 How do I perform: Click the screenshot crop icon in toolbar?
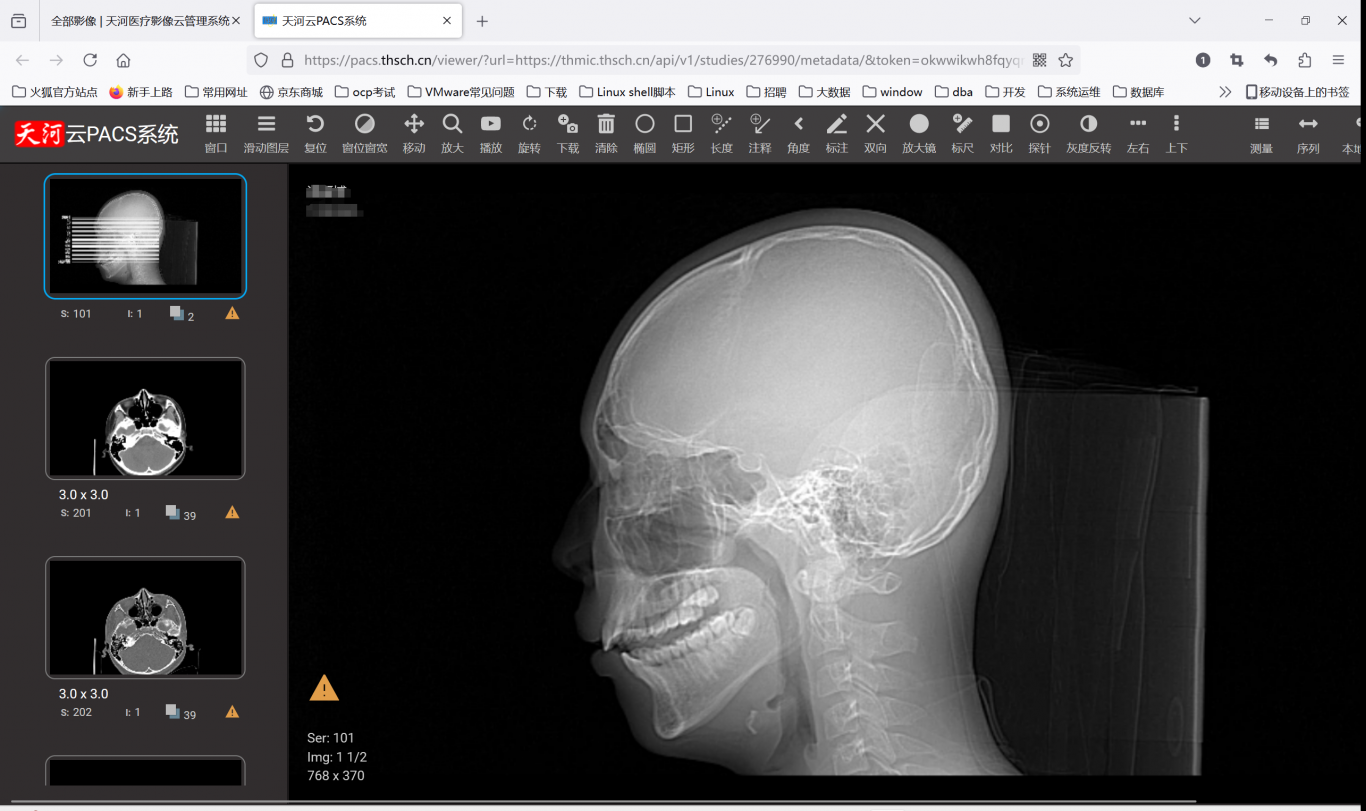pos(1237,60)
